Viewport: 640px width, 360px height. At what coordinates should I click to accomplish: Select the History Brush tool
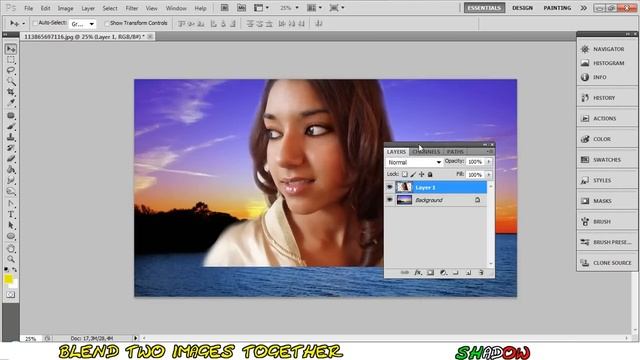tap(11, 148)
